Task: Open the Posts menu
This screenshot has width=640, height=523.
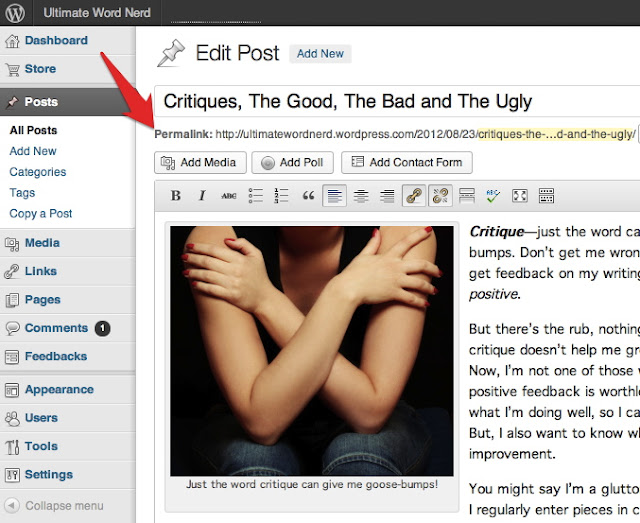Action: click(67, 102)
